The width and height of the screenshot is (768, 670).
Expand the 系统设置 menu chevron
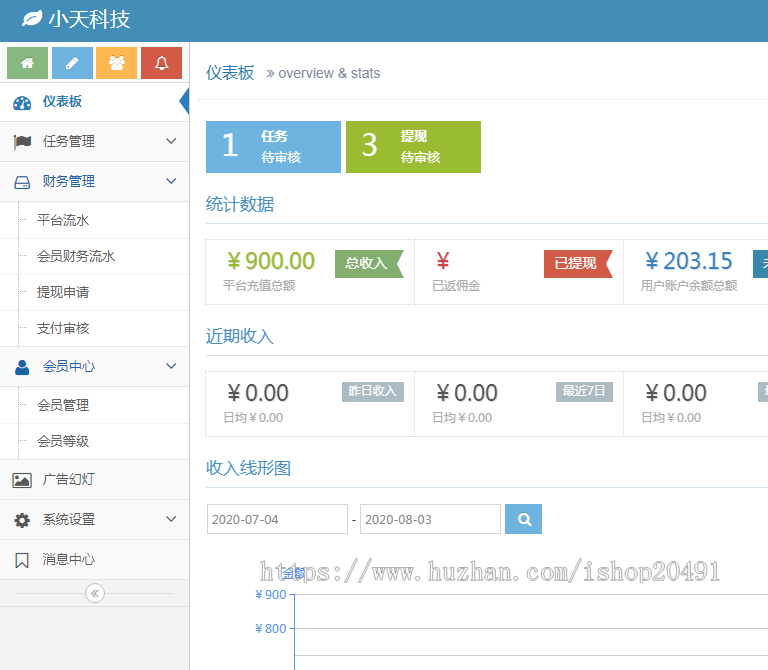(171, 519)
